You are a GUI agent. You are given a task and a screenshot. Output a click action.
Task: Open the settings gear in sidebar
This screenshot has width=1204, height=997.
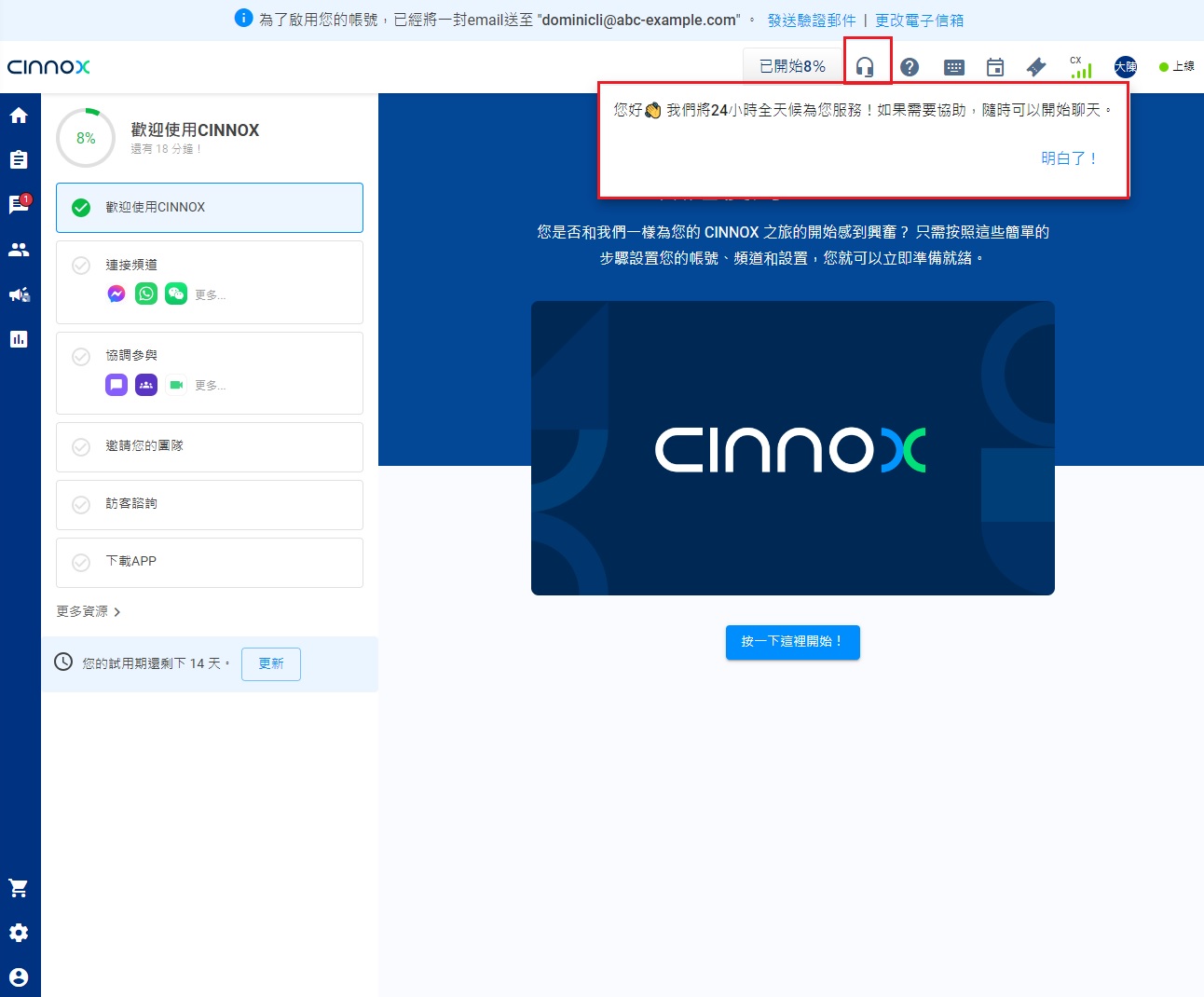[19, 933]
